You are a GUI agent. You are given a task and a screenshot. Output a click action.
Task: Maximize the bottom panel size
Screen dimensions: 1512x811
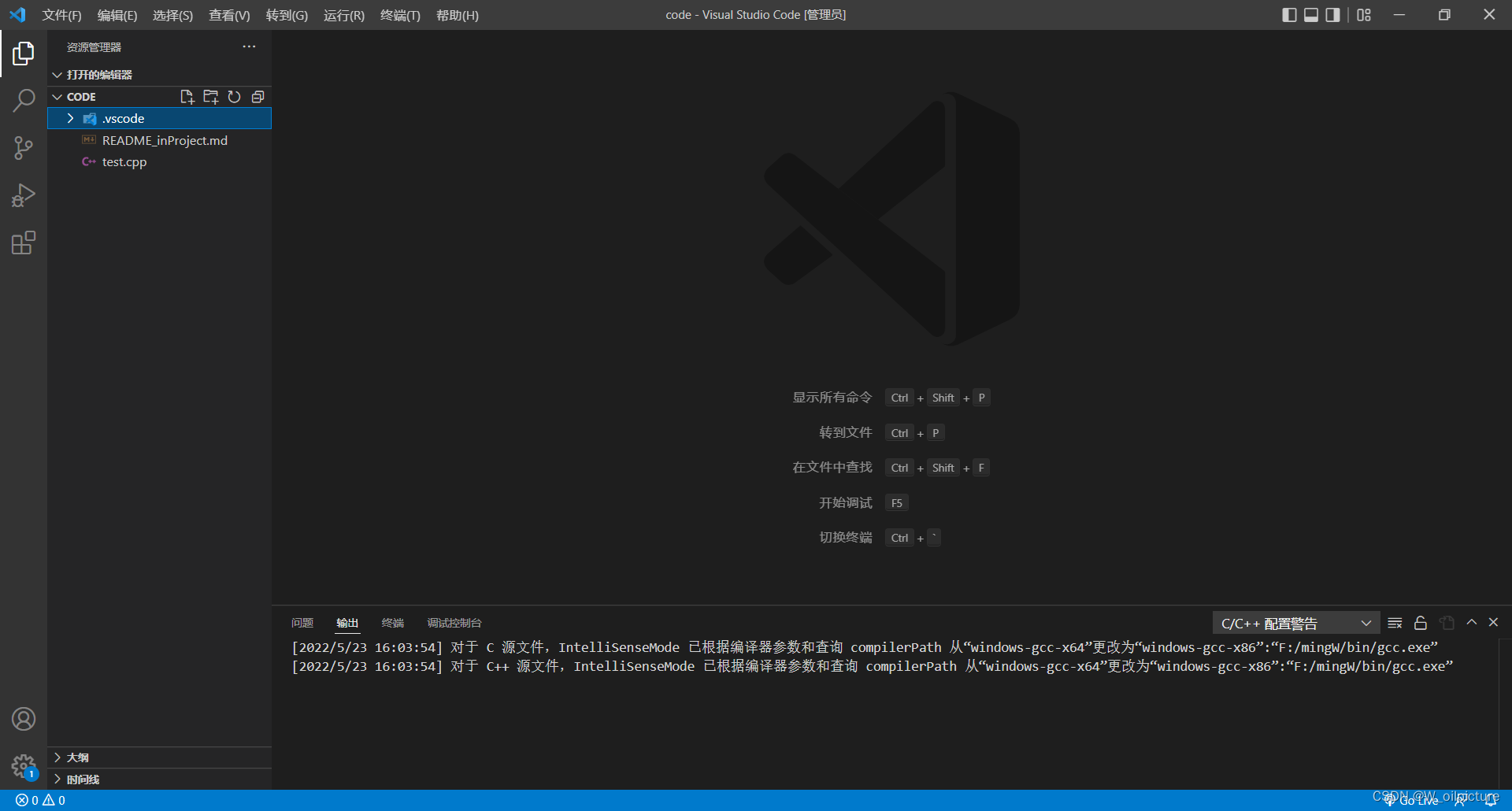tap(1471, 622)
